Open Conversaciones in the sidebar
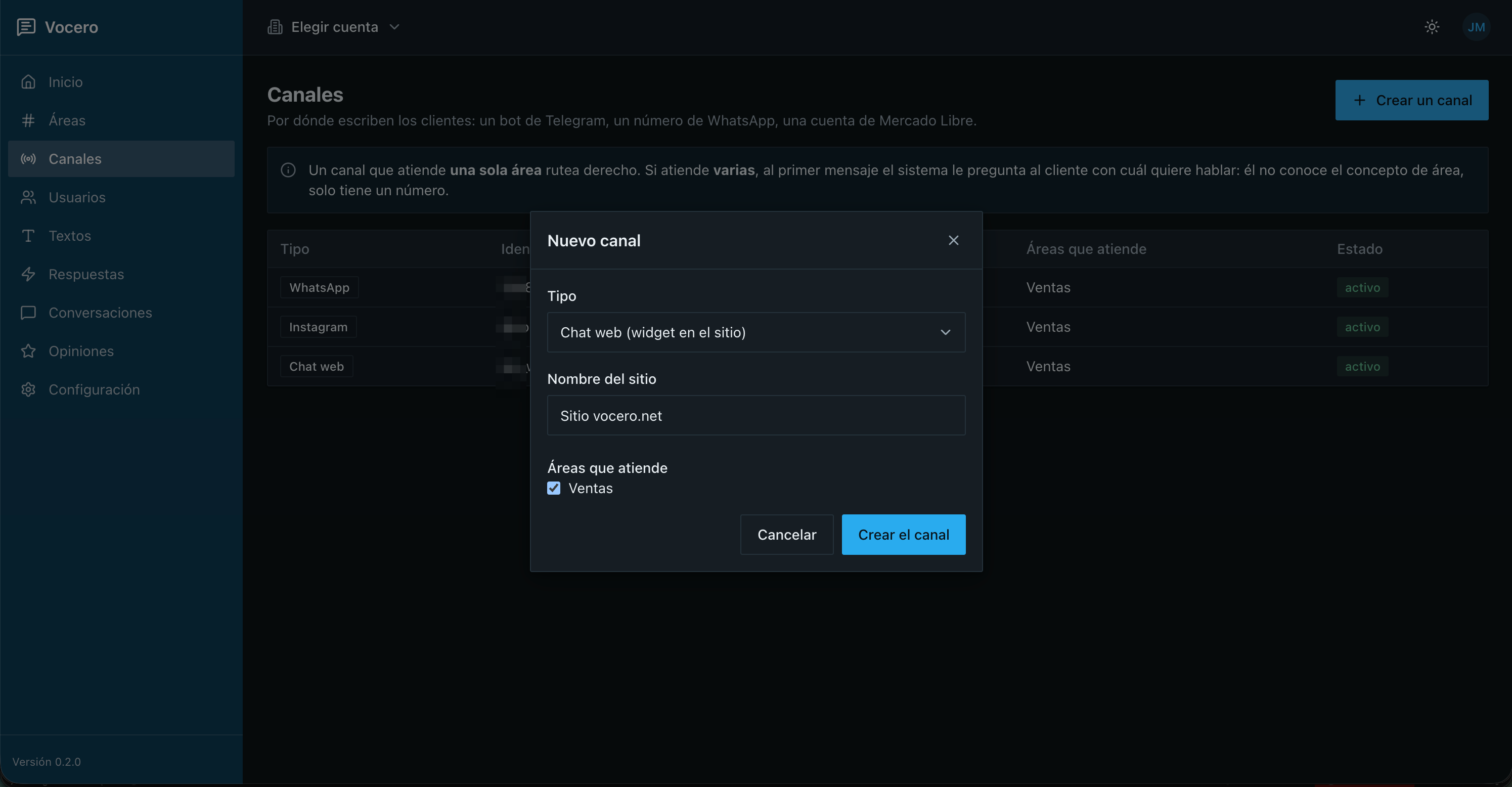1512x787 pixels. click(x=121, y=312)
